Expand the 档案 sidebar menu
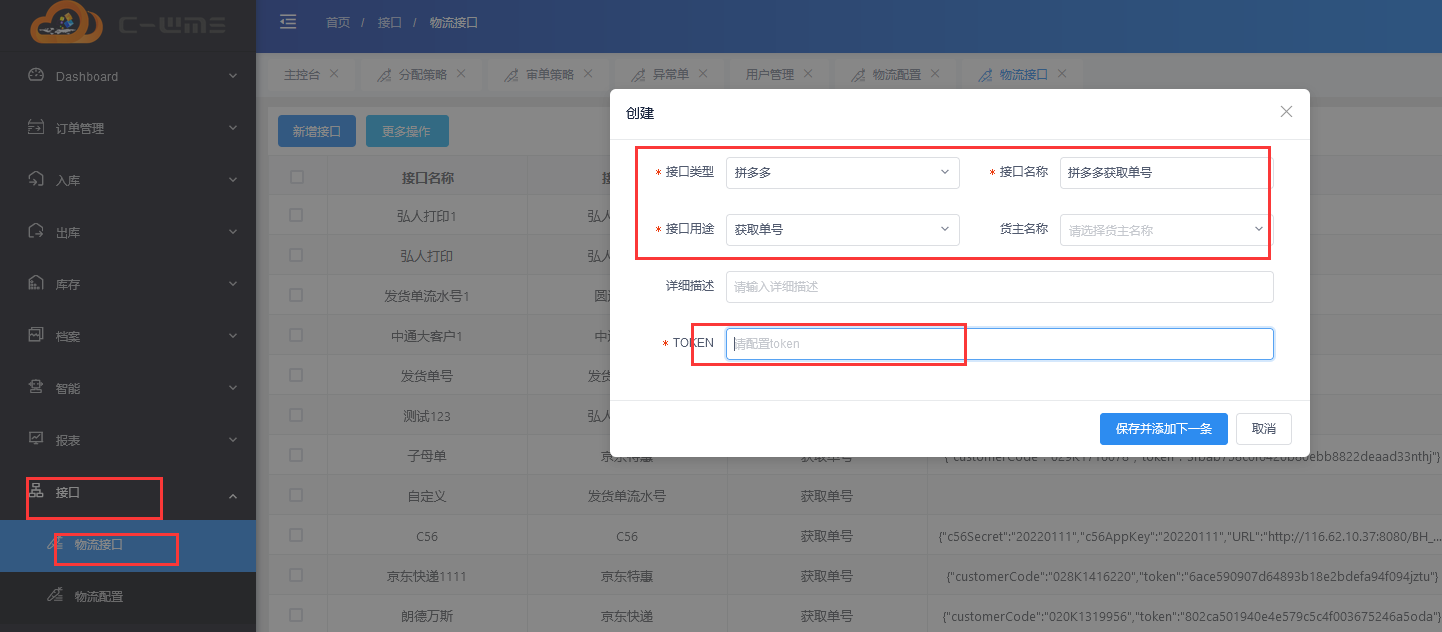 (x=233, y=336)
